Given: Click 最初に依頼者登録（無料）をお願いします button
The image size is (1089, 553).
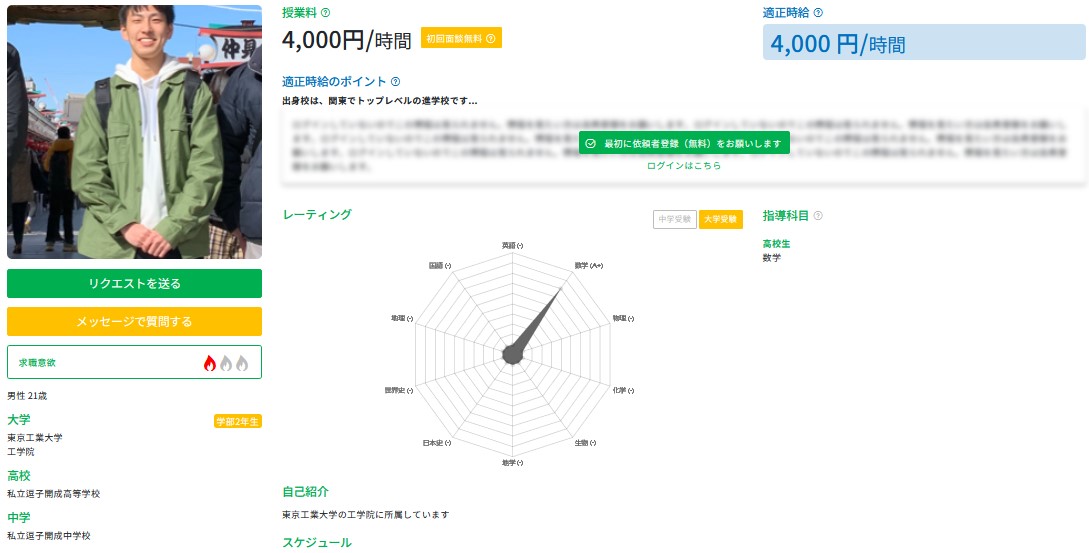Looking at the screenshot, I should [x=684, y=143].
